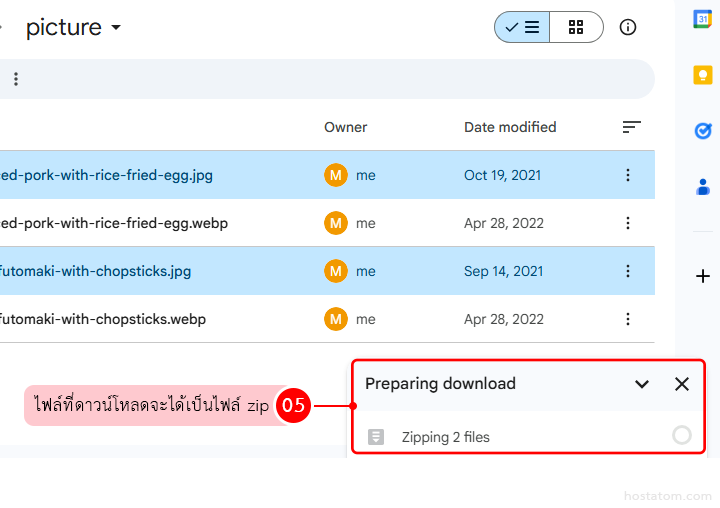Viewport: 720px width, 508px height.
Task: Click owner avatar on Sep 14, 2021 row
Action: coord(336,271)
